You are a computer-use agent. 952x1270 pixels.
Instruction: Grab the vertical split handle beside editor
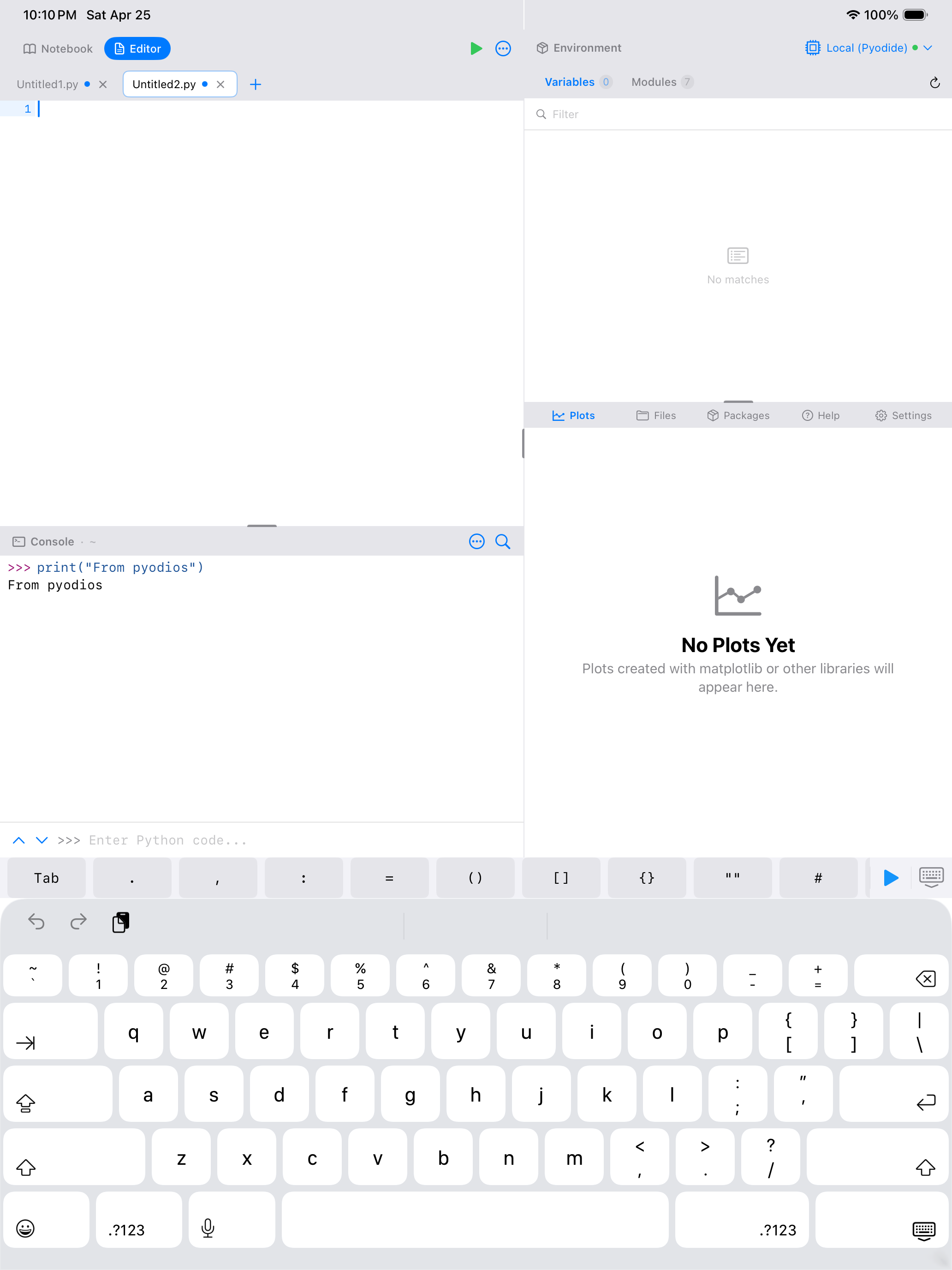tap(524, 443)
